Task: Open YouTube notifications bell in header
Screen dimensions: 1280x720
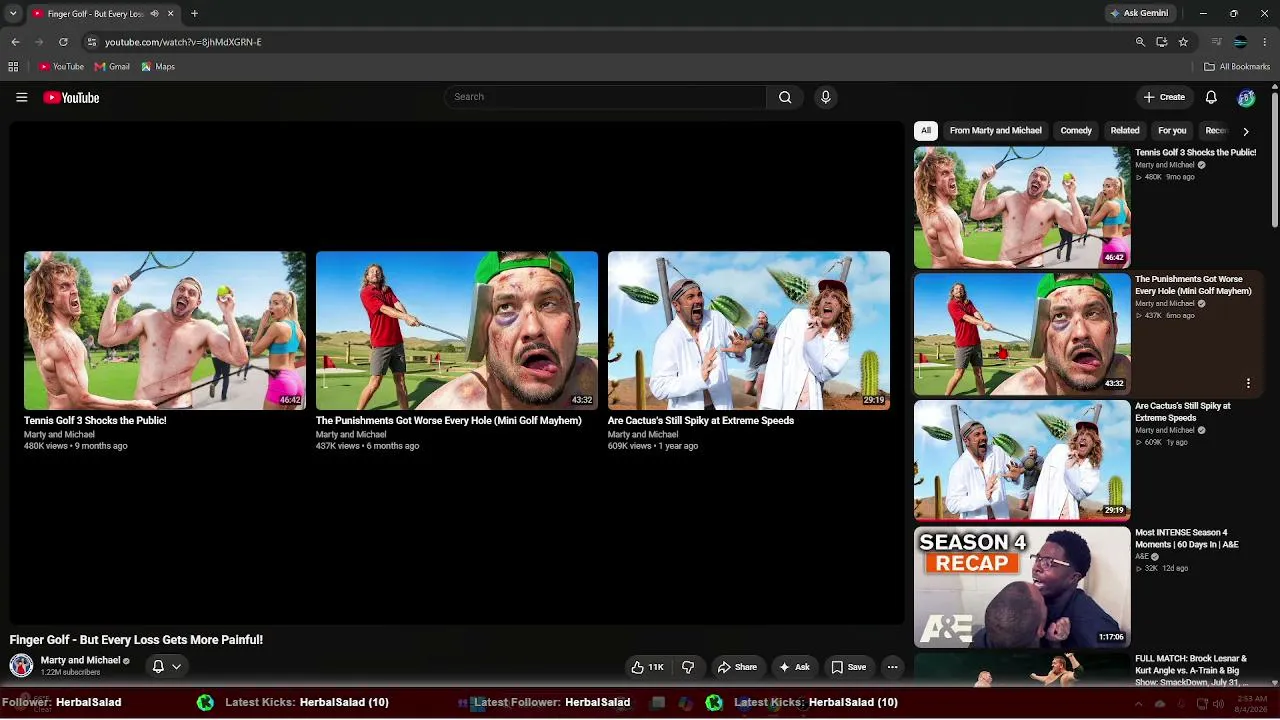Action: [1211, 97]
